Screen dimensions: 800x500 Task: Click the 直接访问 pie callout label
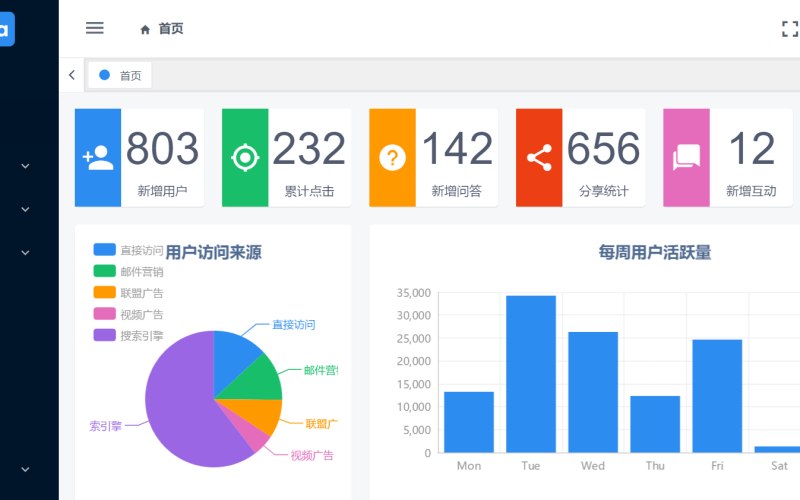coord(293,324)
